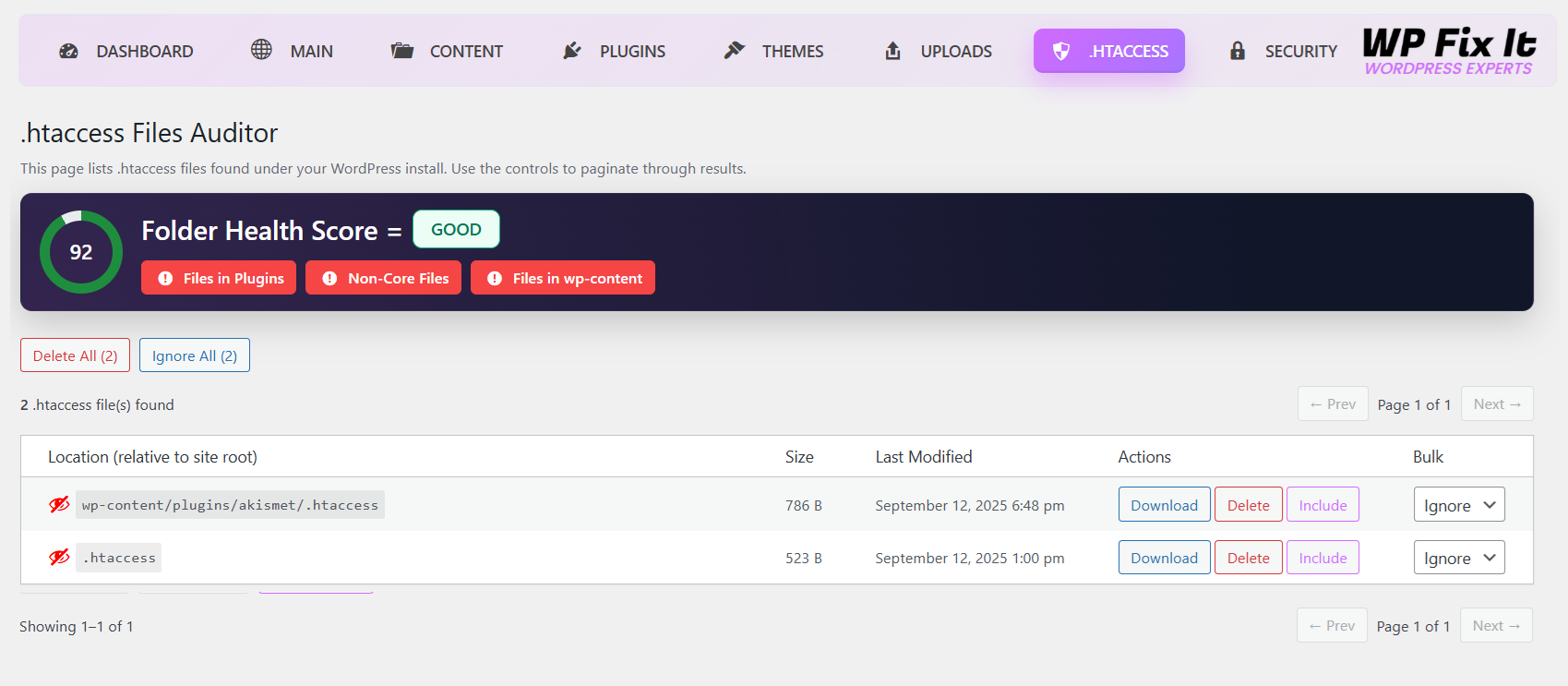Viewport: 1568px width, 686px height.
Task: Delete the root .htaccess file
Action: pyautogui.click(x=1248, y=558)
